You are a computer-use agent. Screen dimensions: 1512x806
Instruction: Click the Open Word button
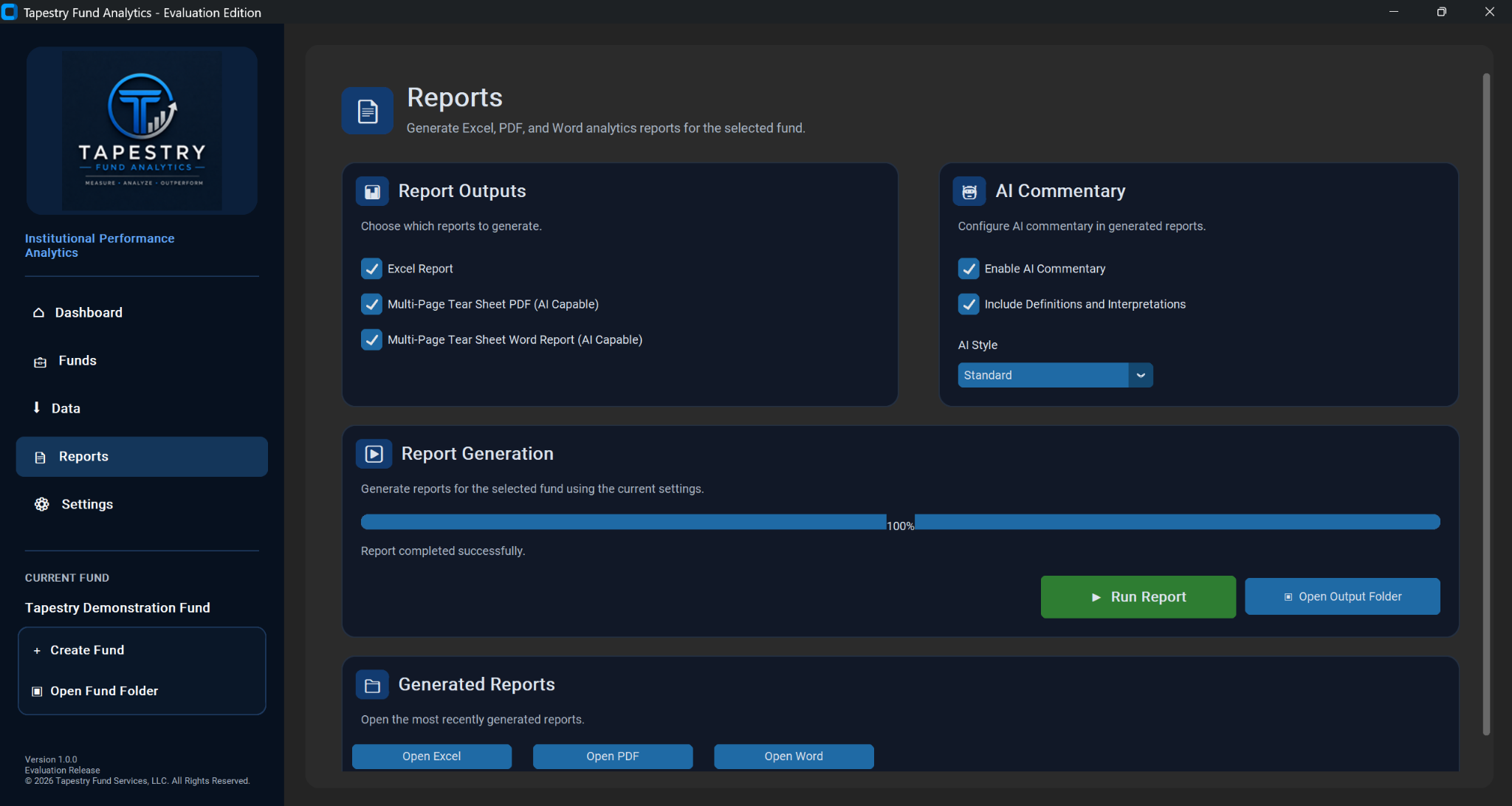coord(794,757)
